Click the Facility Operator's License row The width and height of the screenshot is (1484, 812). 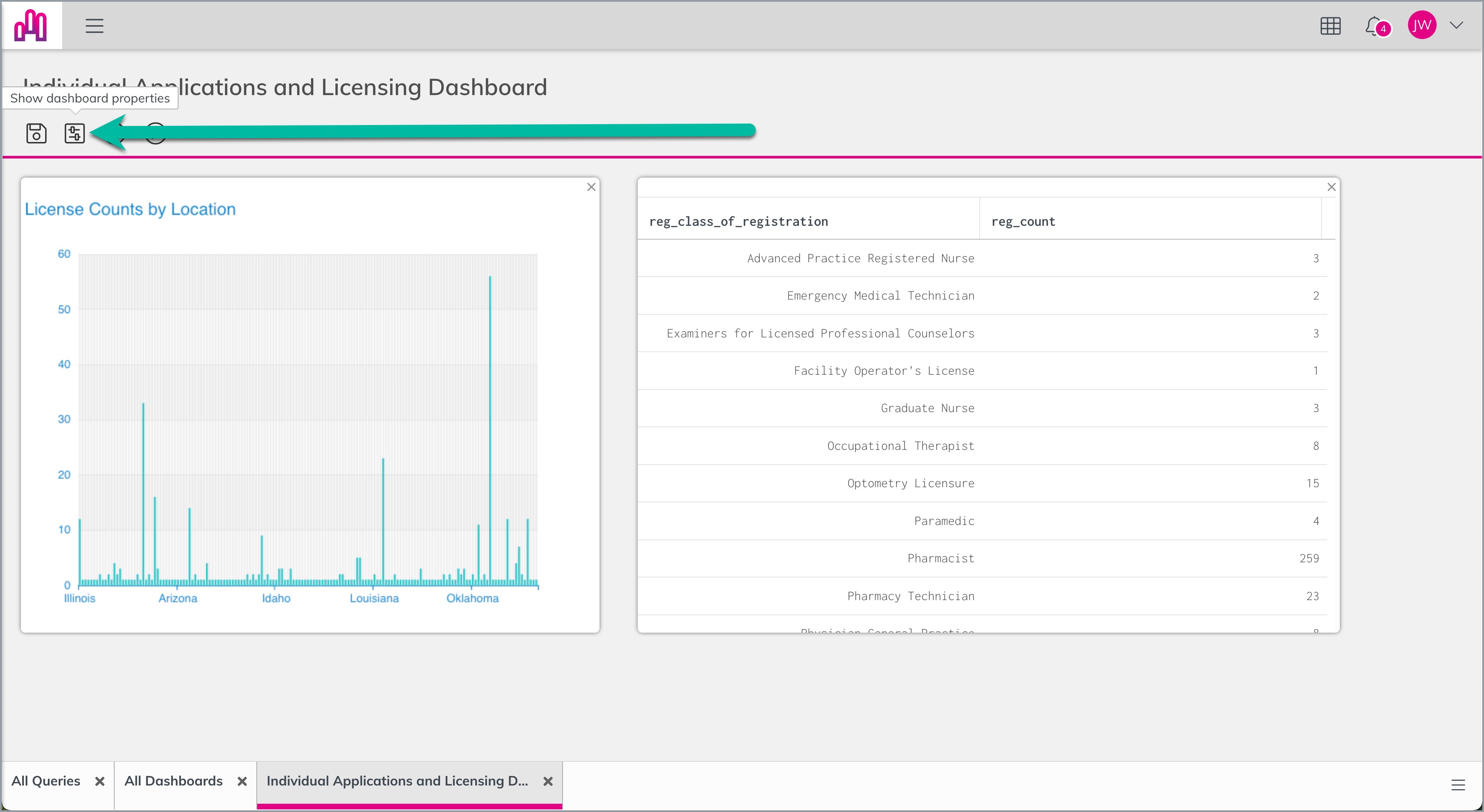[x=982, y=371]
